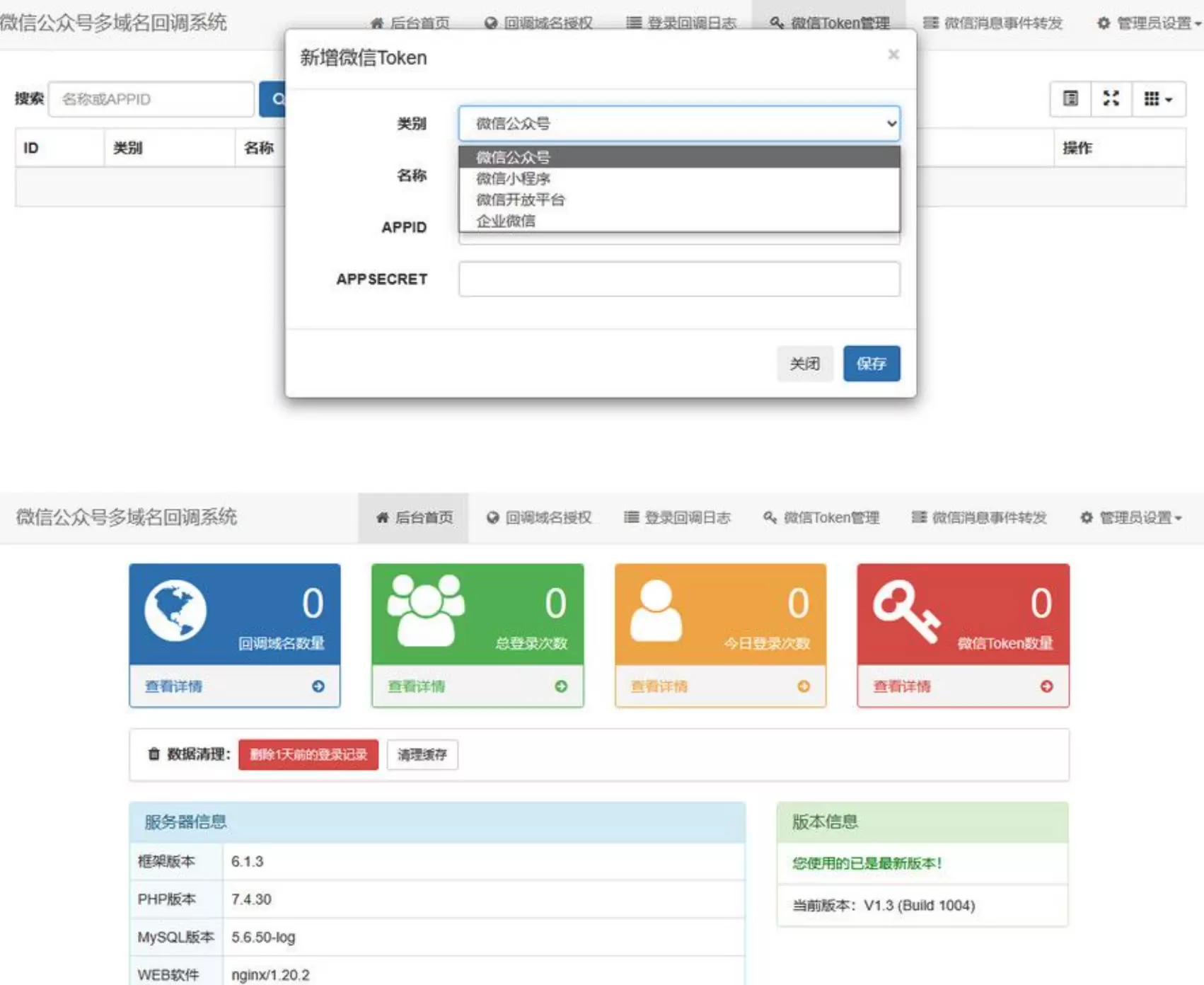
Task: Click MySQL版本 value 5.6.50-log
Action: tap(263, 937)
